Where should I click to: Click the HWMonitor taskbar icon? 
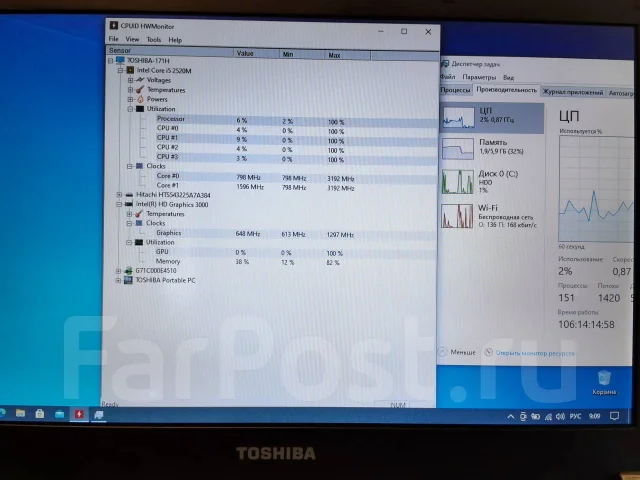[79, 415]
